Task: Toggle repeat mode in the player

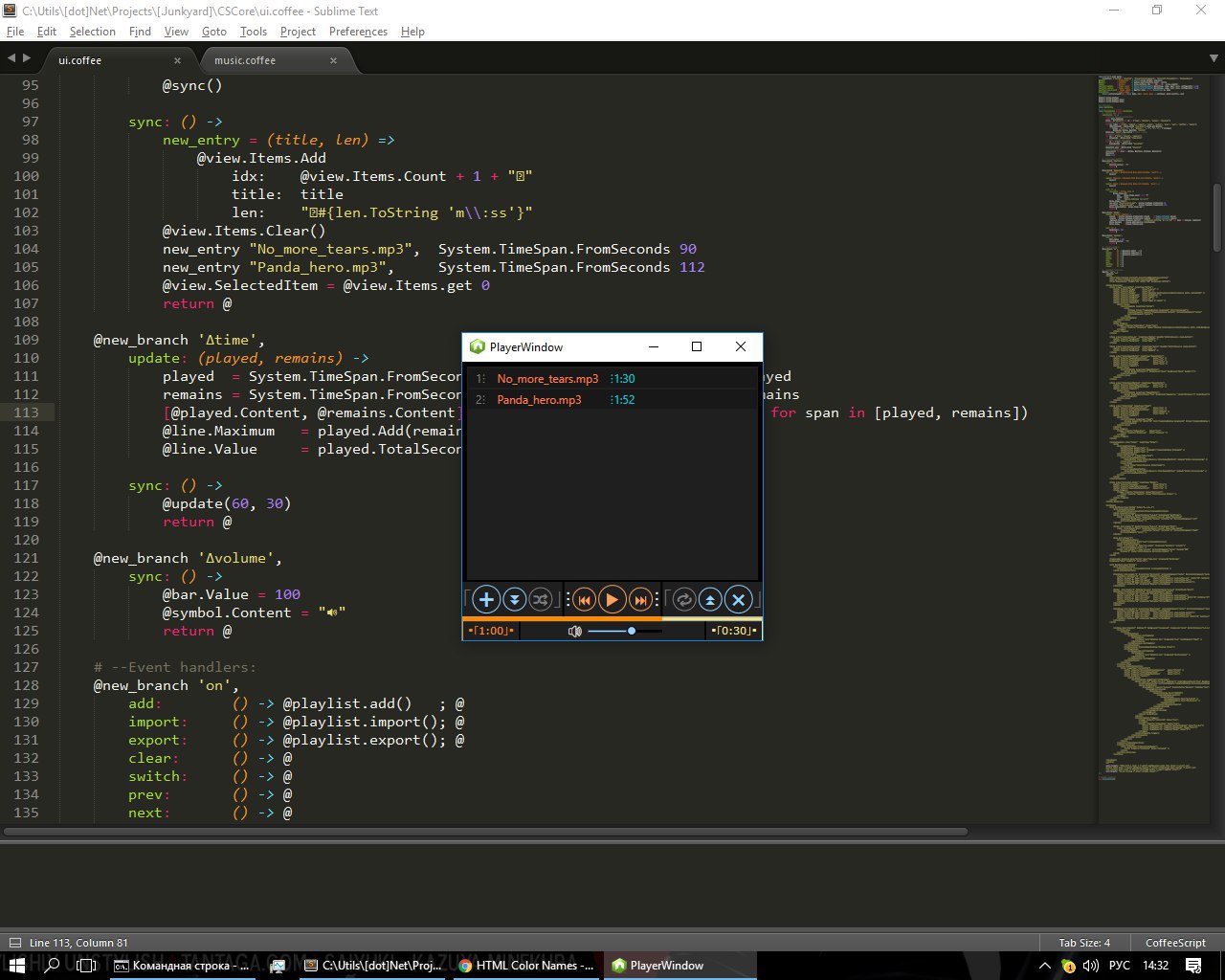Action: [x=683, y=600]
